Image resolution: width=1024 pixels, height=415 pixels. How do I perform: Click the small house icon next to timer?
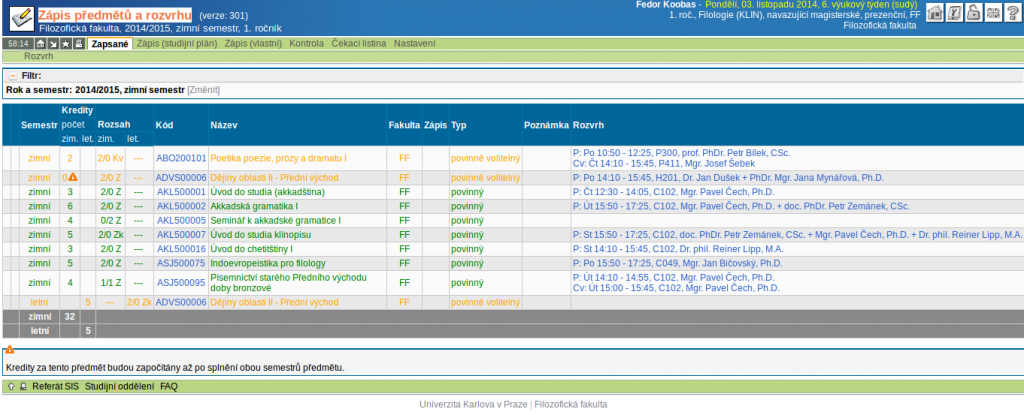point(40,44)
